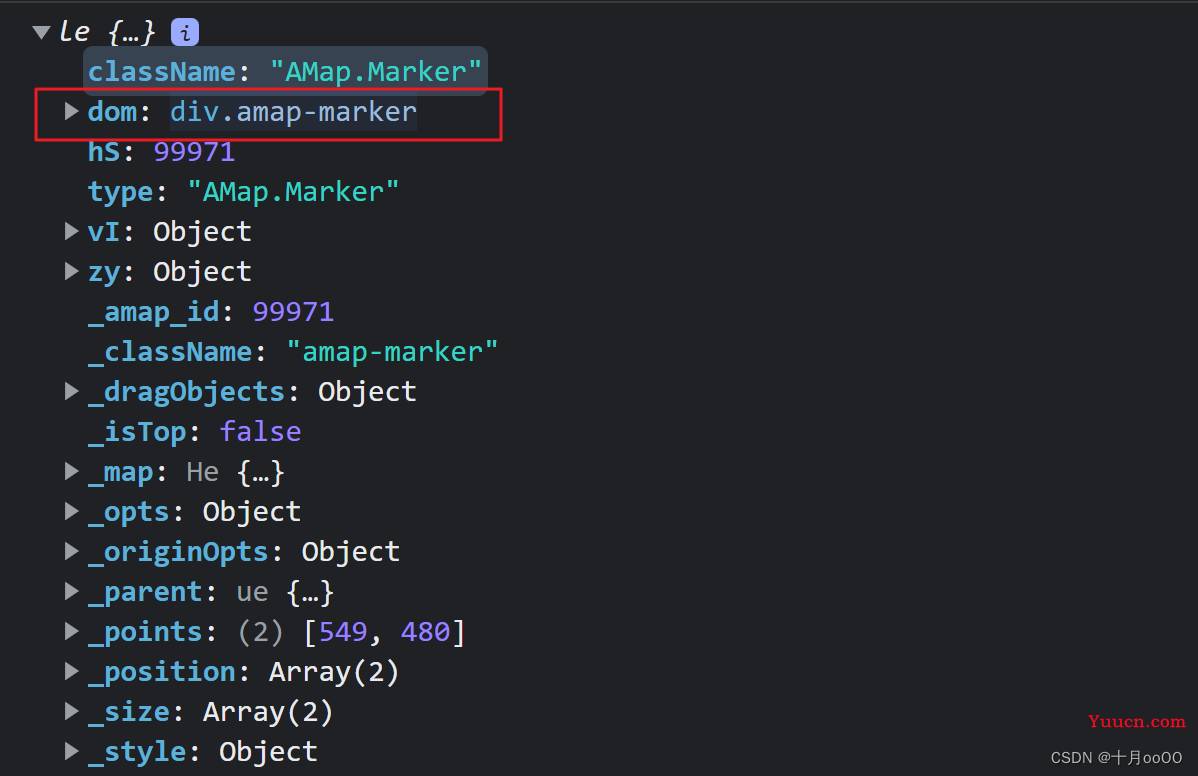The image size is (1198, 776).
Task: Click the _isTop false value
Action: (x=260, y=432)
